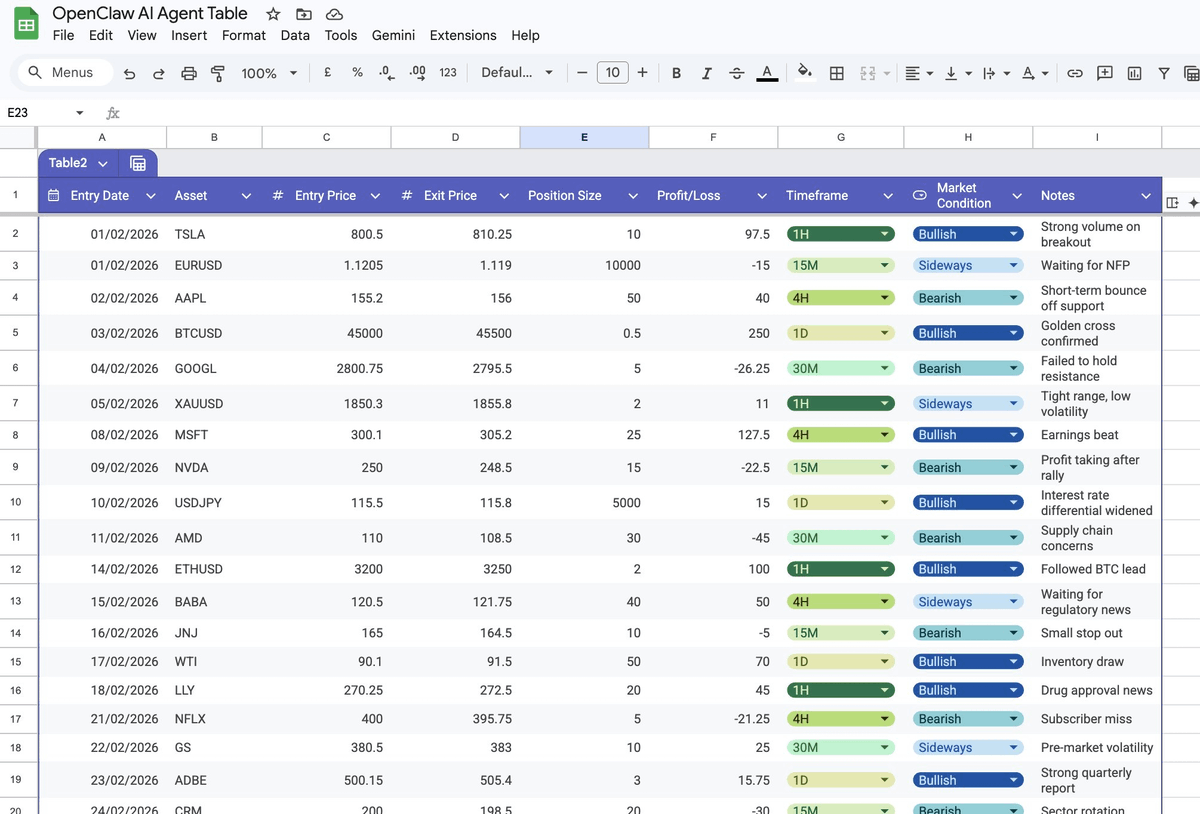
Task: Star this spreadsheet with the star icon
Action: point(273,14)
